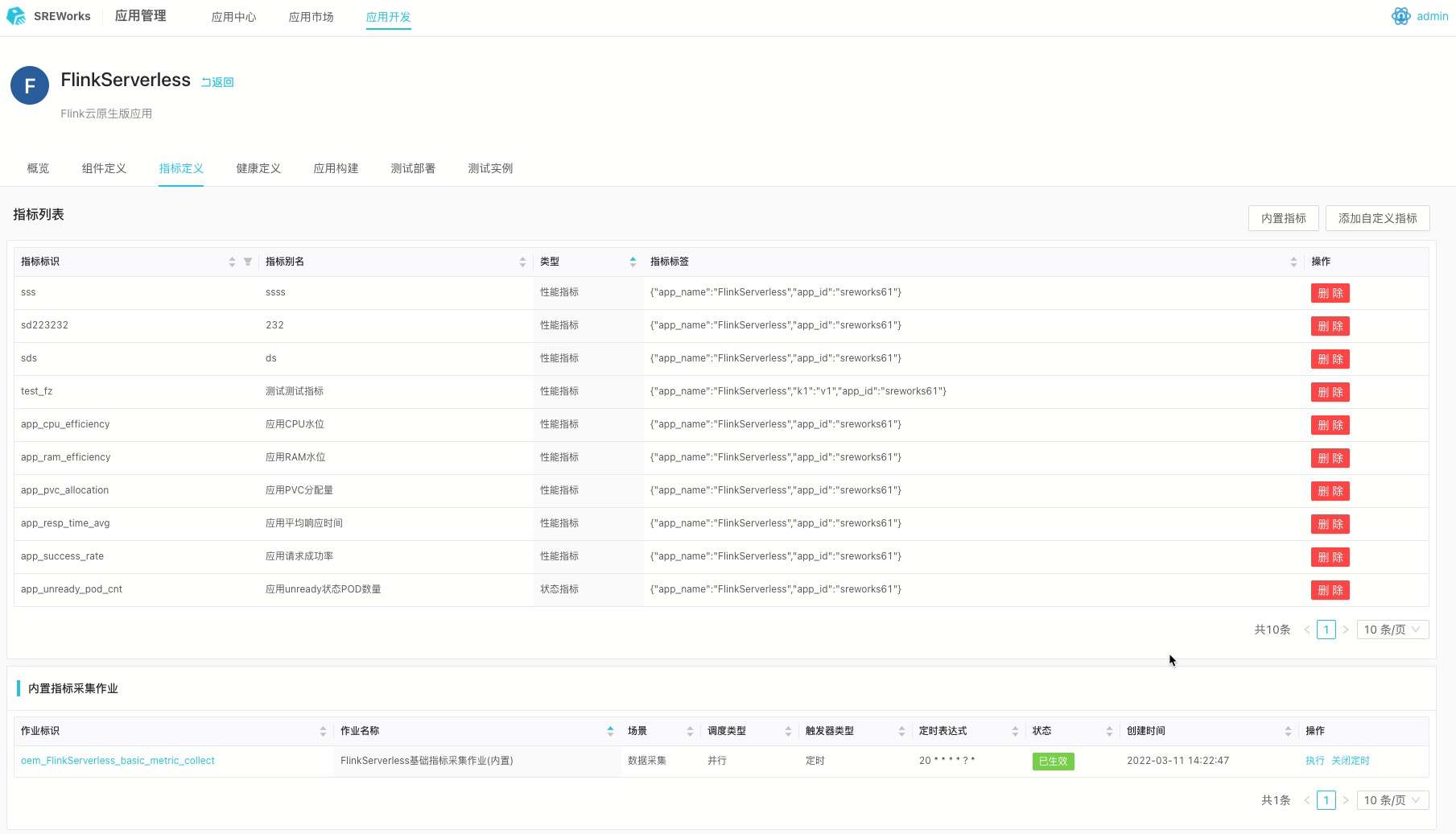Click the filter icon in 指标标识 column
The image size is (1456, 834).
[248, 262]
